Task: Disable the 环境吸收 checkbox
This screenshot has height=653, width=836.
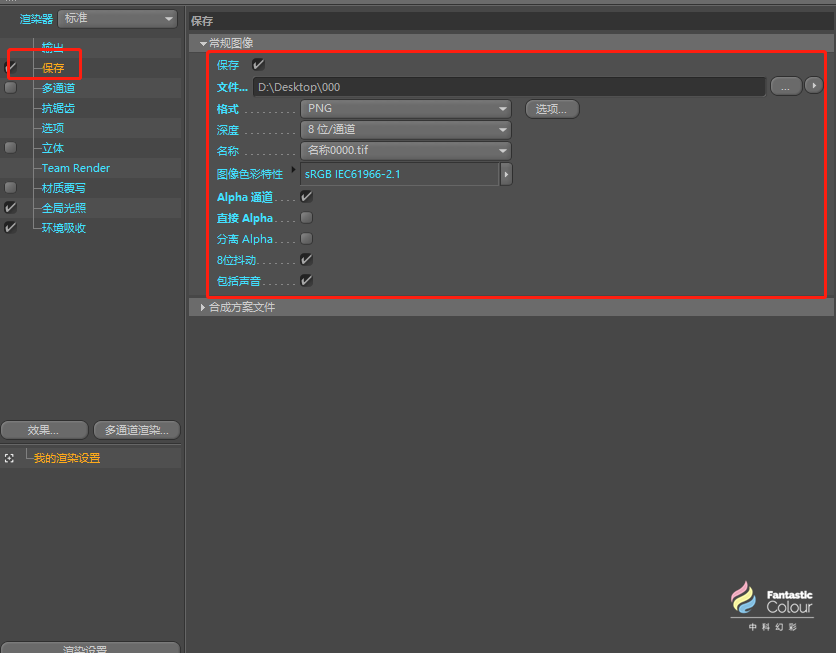Action: pos(10,228)
